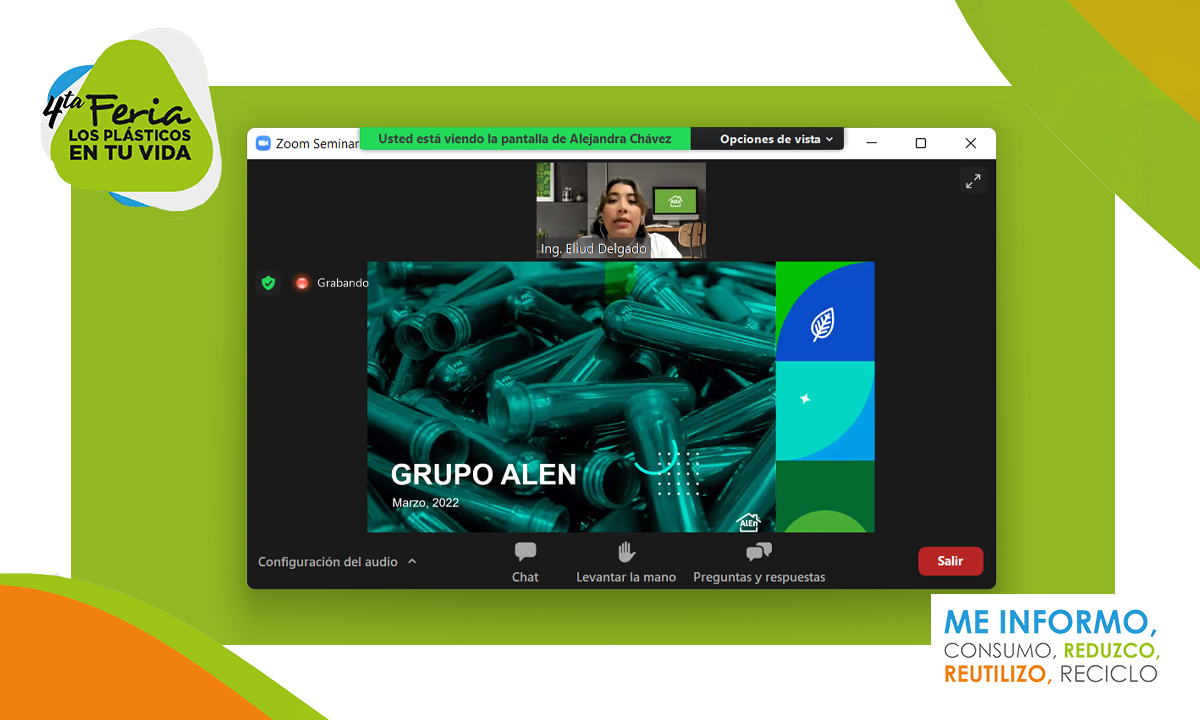
Task: Click the red Grabando recording indicator
Action: (302, 283)
